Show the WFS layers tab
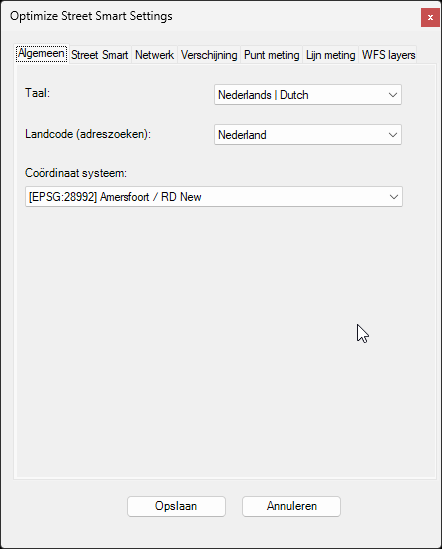442x549 pixels. point(388,55)
